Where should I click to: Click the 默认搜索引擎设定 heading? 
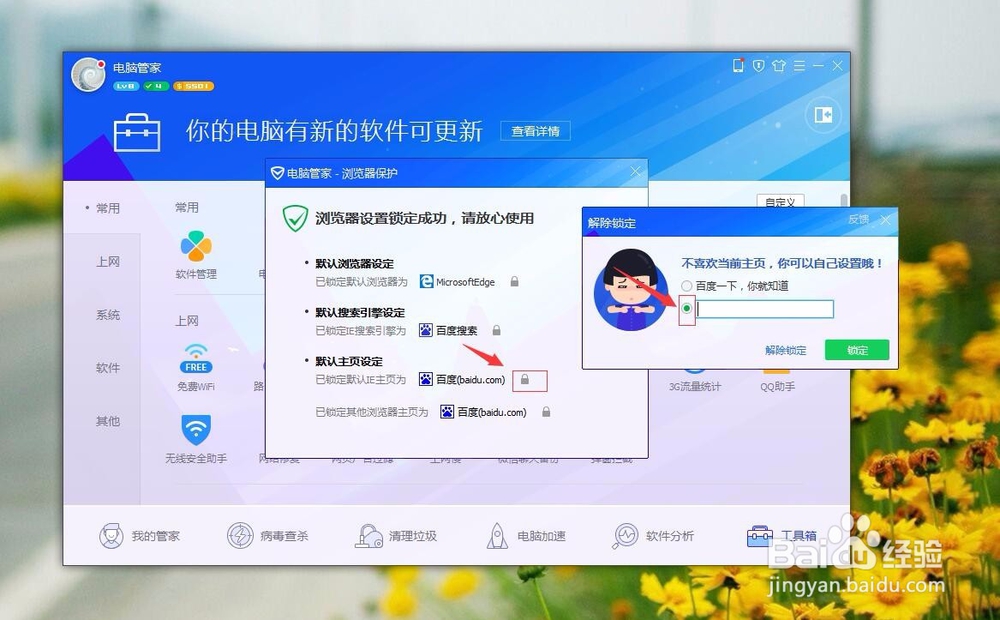(360, 313)
